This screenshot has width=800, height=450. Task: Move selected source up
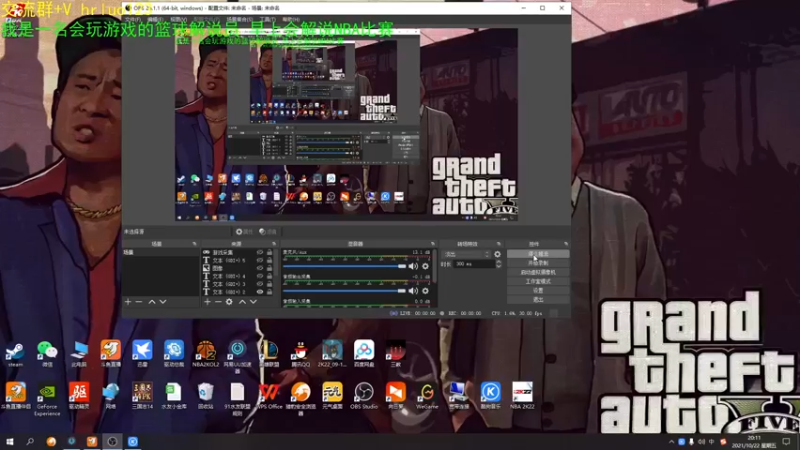[242, 302]
